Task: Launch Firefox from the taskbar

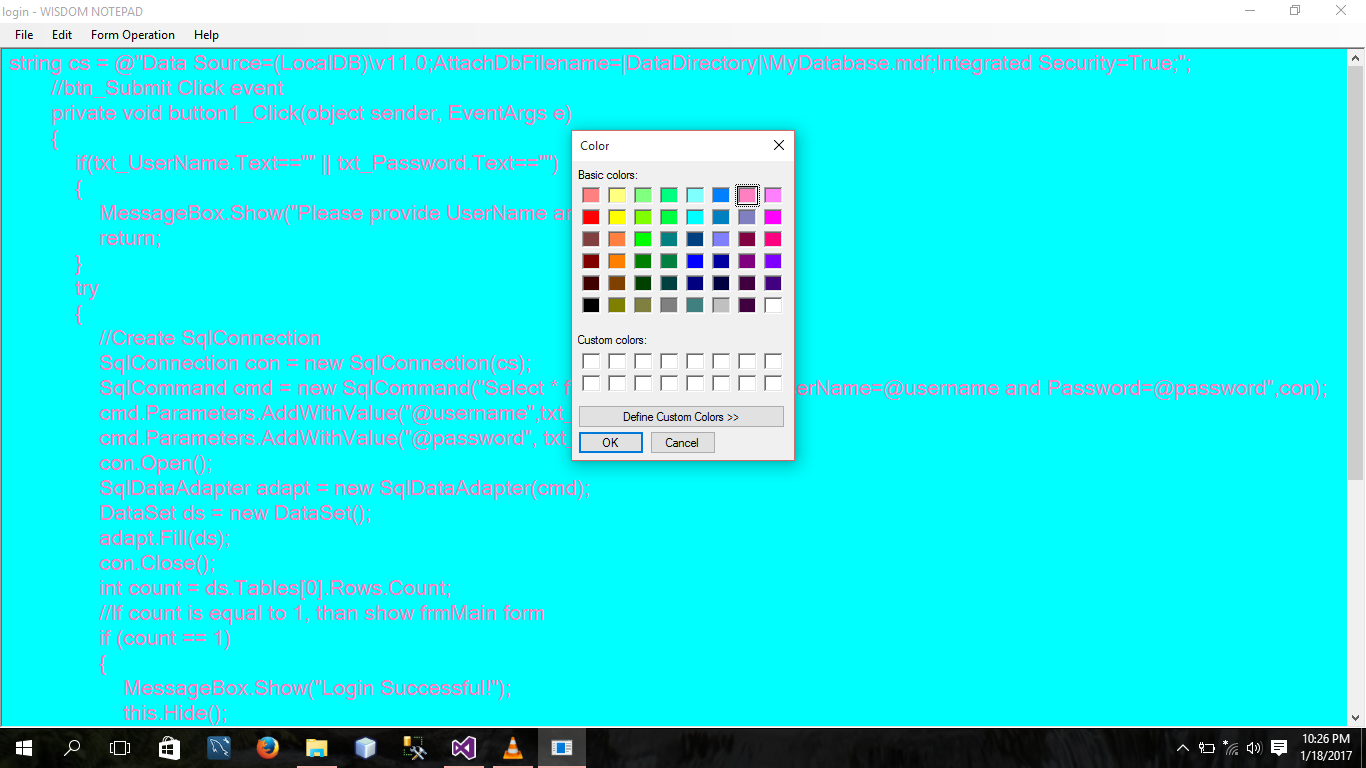Action: coord(267,747)
